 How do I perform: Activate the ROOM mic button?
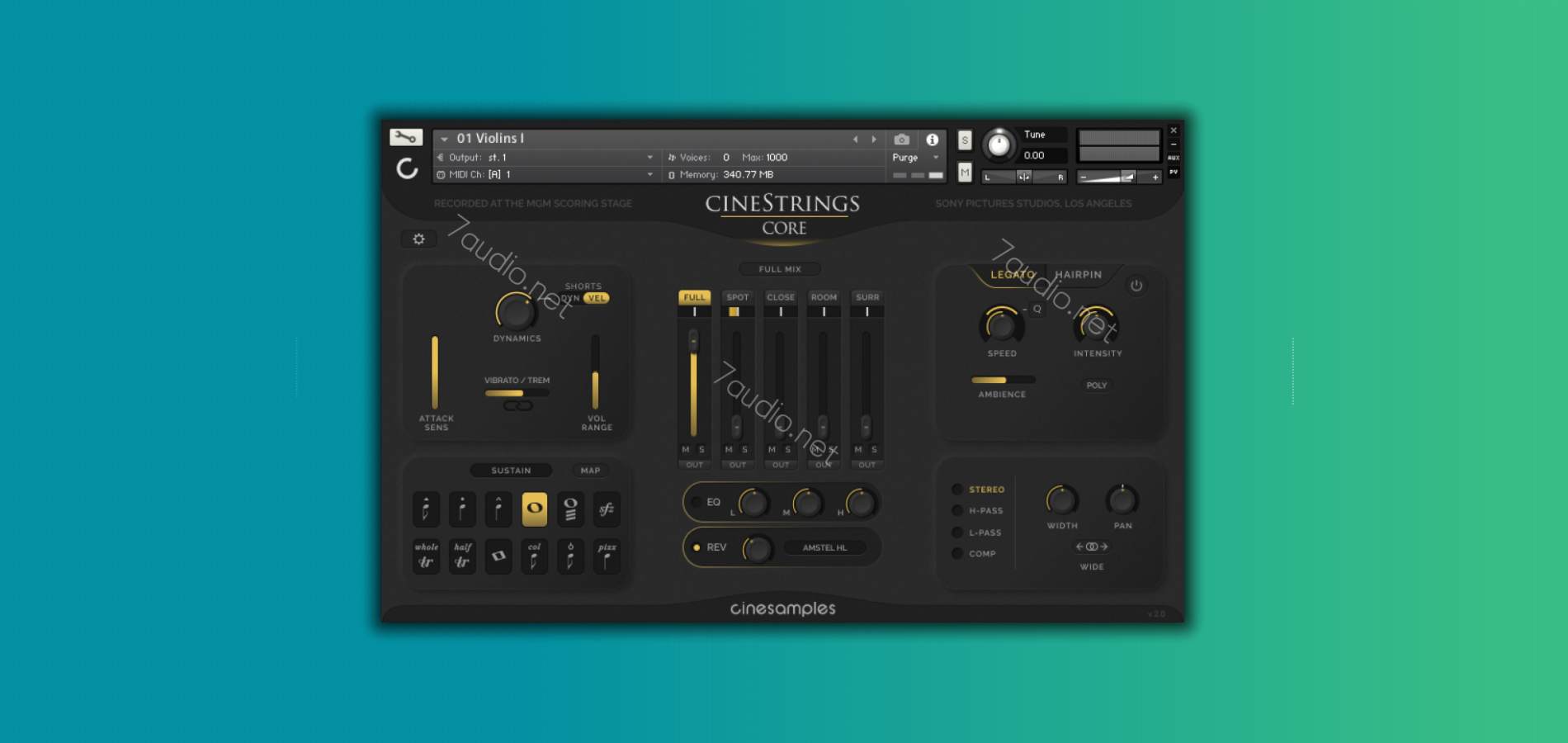(824, 297)
